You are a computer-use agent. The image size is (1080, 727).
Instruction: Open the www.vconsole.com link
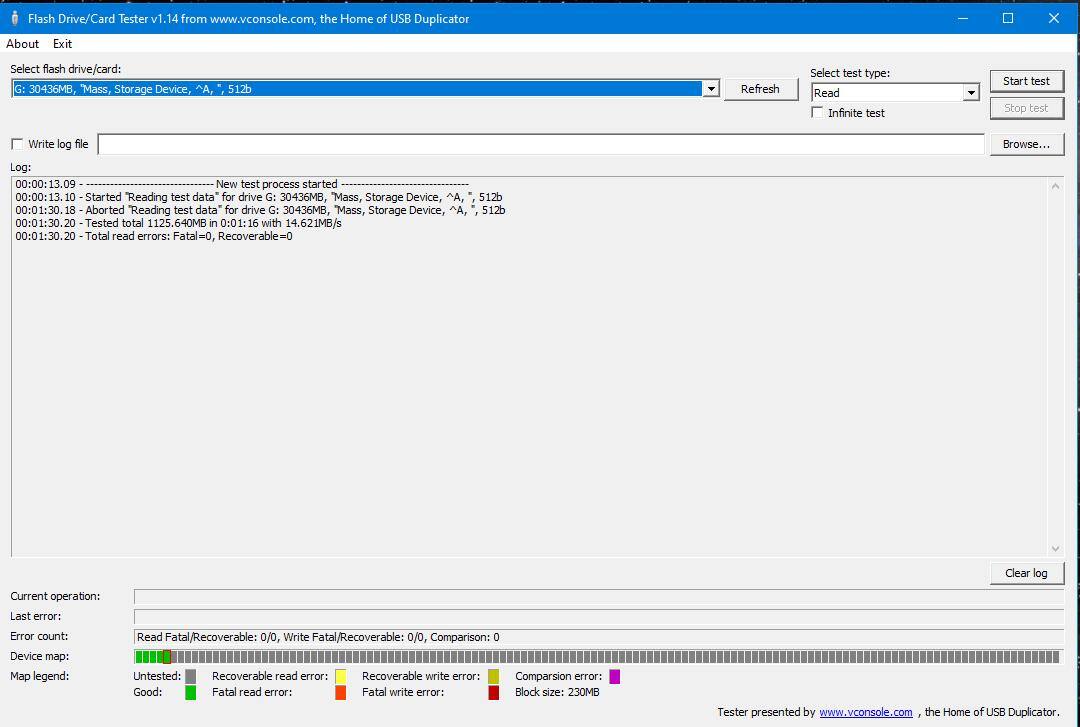pyautogui.click(x=865, y=712)
